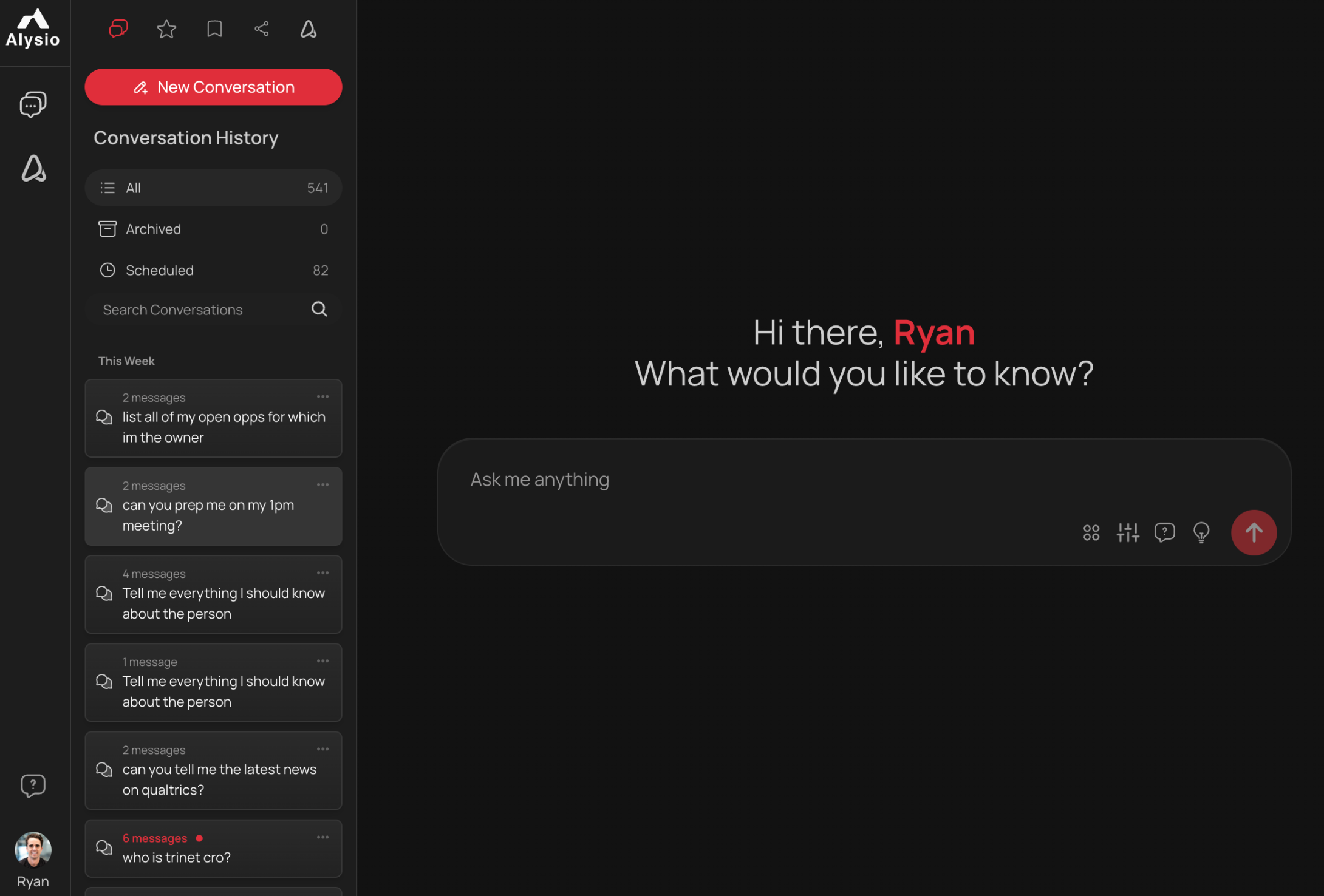The height and width of the screenshot is (896, 1324).
Task: Send message with red arrow button
Action: tap(1253, 532)
